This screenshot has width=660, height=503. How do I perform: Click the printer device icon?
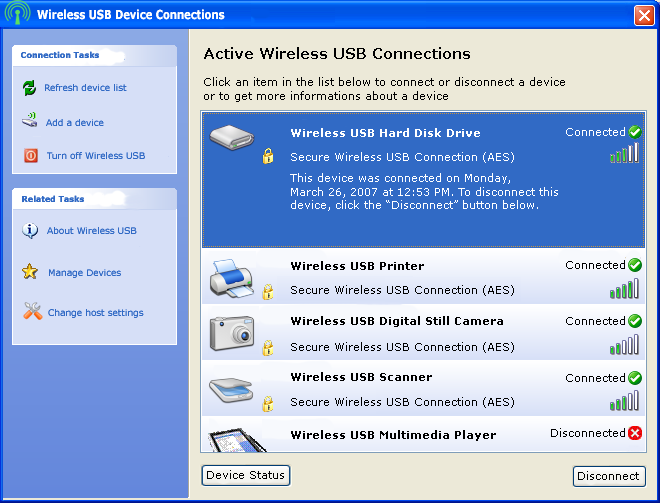click(x=232, y=278)
